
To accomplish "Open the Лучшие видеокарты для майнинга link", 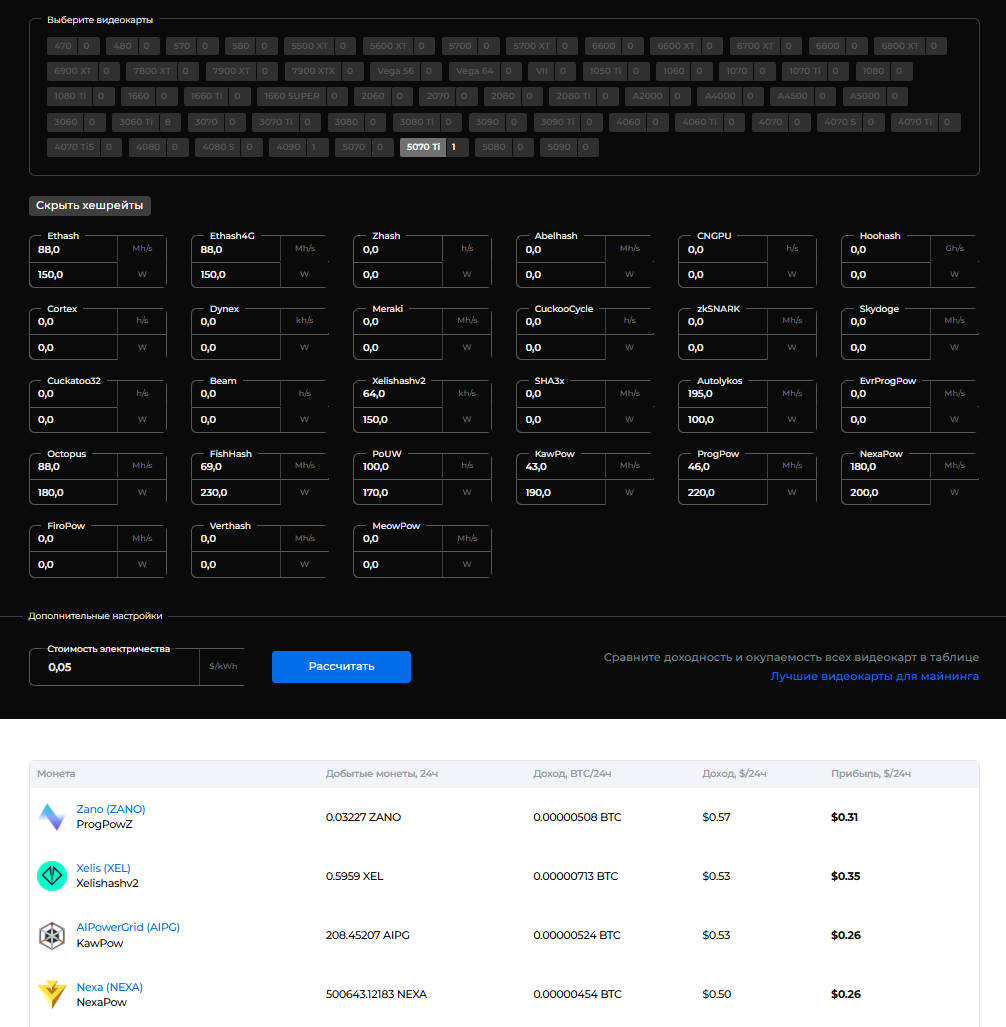I will click(874, 677).
